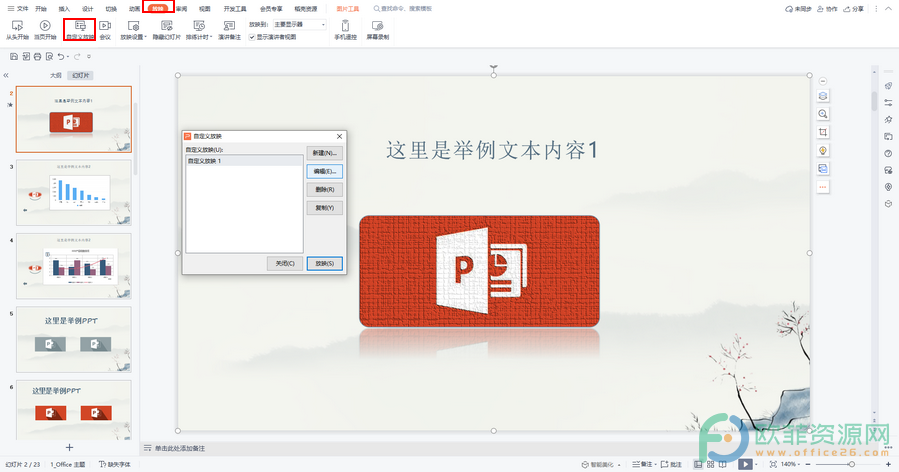Screen dimensions: 899x472
Task: Click Copy (复制) button in dialog
Action: 325,208
